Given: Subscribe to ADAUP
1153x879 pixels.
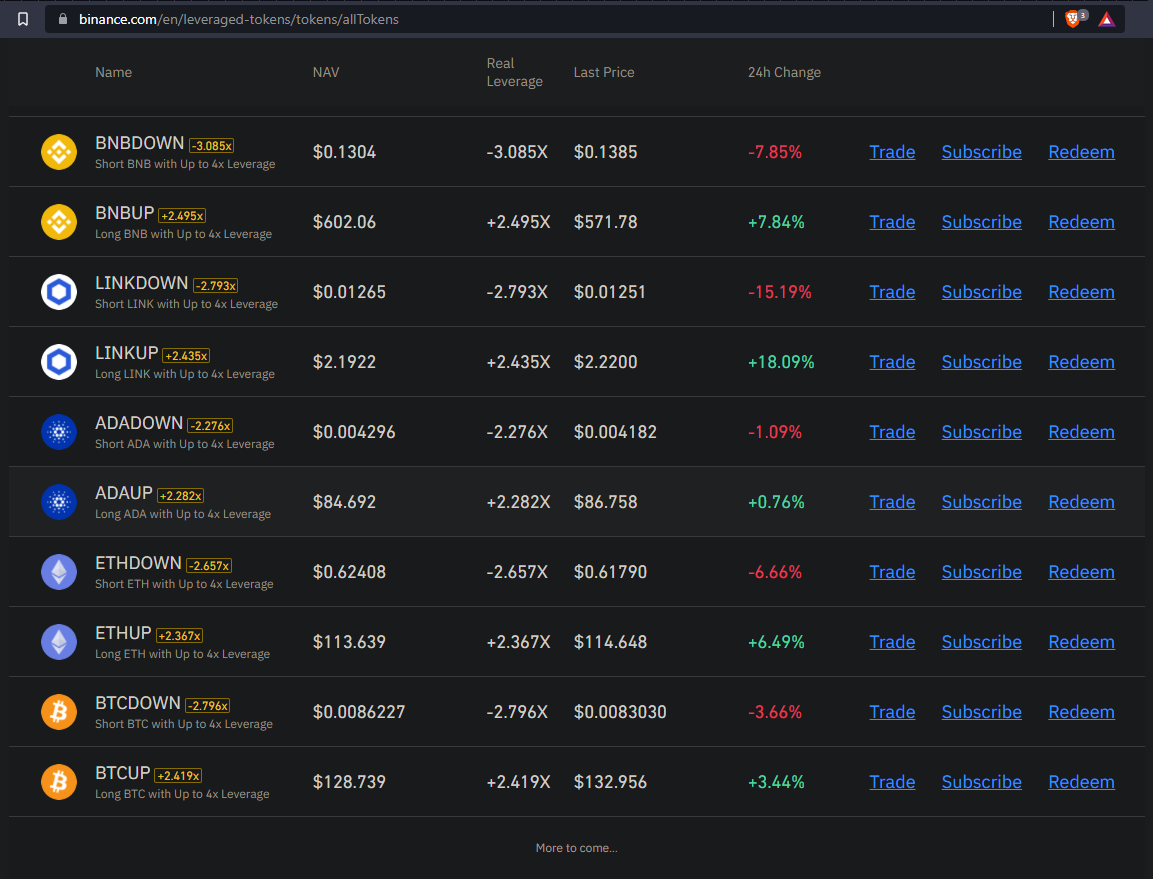Looking at the screenshot, I should coord(982,502).
